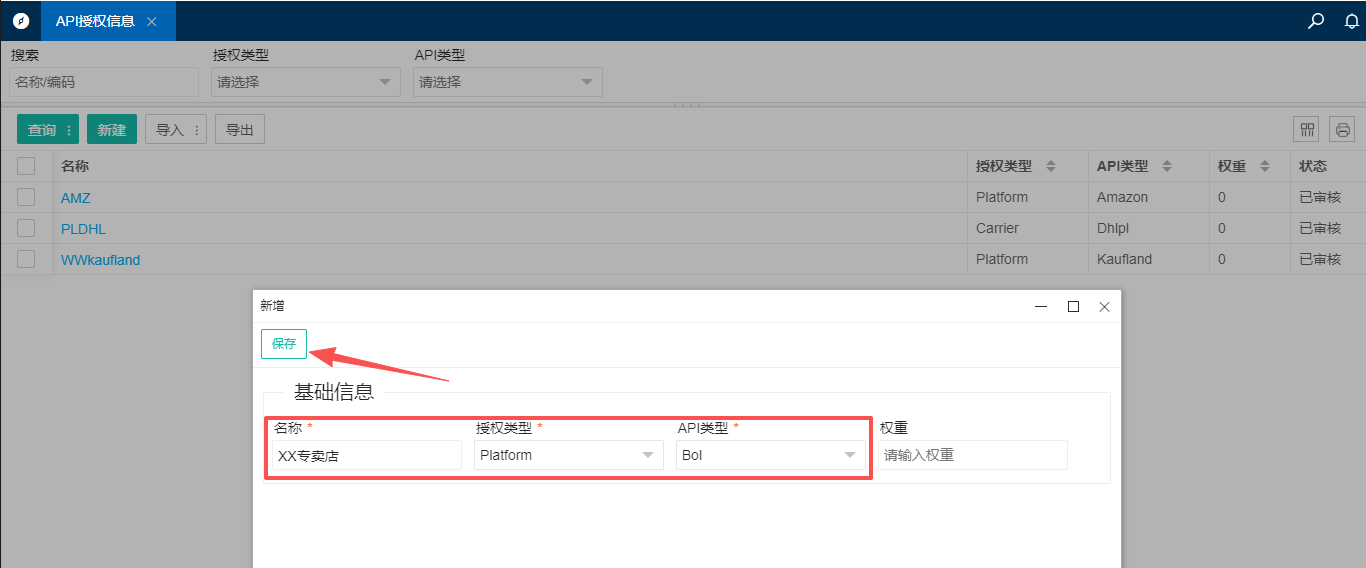Open the search magnifier icon in header

(1316, 21)
